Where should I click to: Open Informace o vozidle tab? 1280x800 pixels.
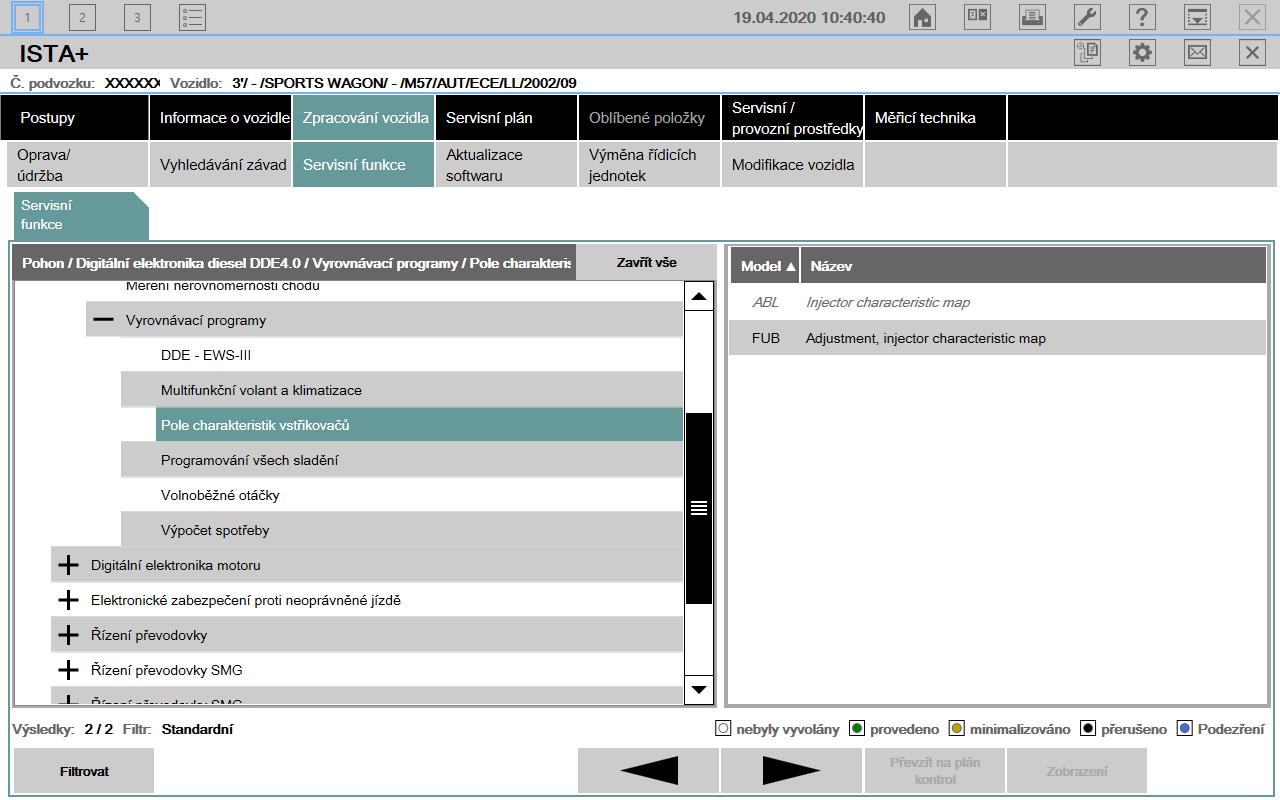(221, 118)
